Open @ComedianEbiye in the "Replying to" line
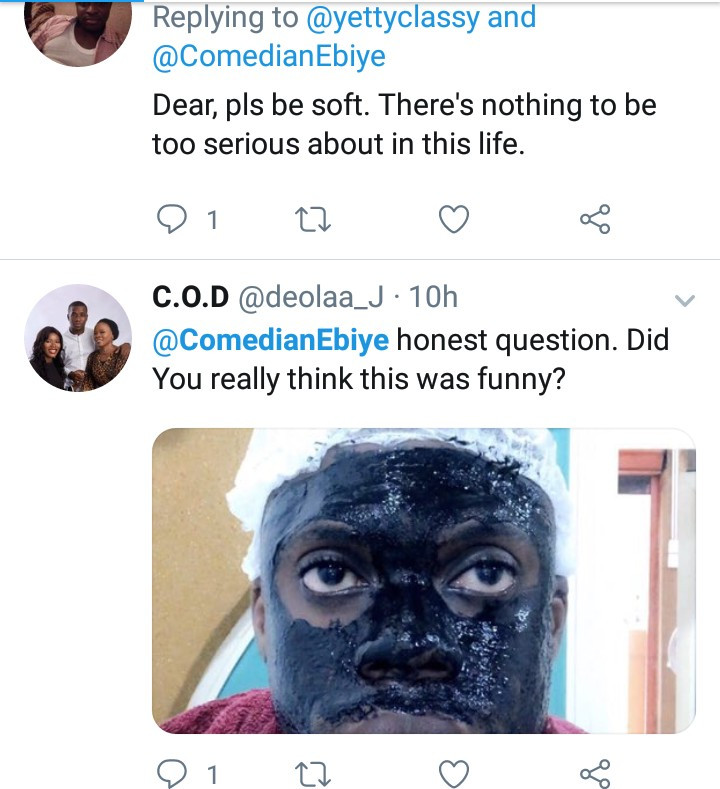The width and height of the screenshot is (720, 789). coord(268,57)
